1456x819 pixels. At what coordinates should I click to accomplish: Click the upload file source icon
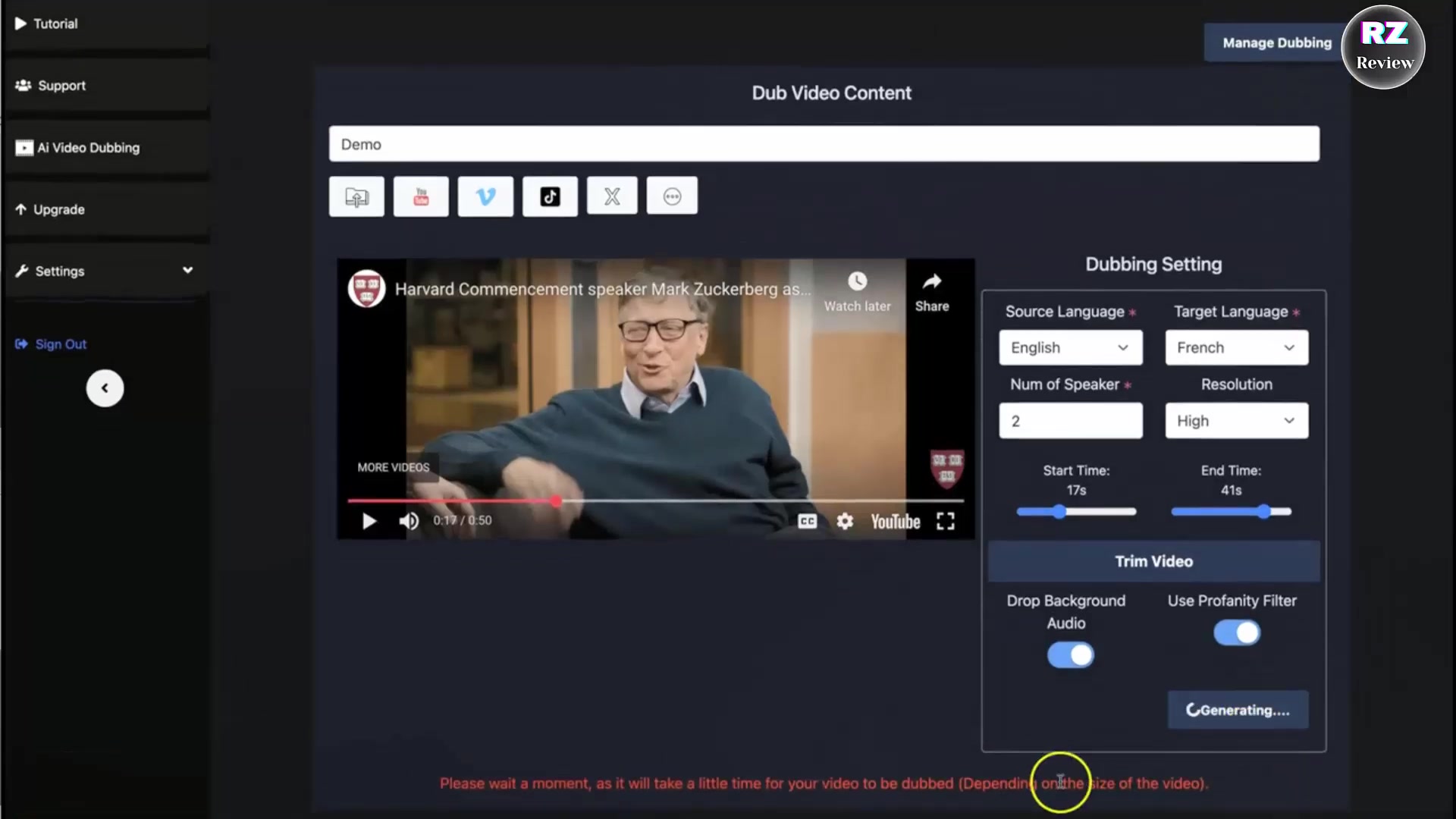tap(356, 197)
